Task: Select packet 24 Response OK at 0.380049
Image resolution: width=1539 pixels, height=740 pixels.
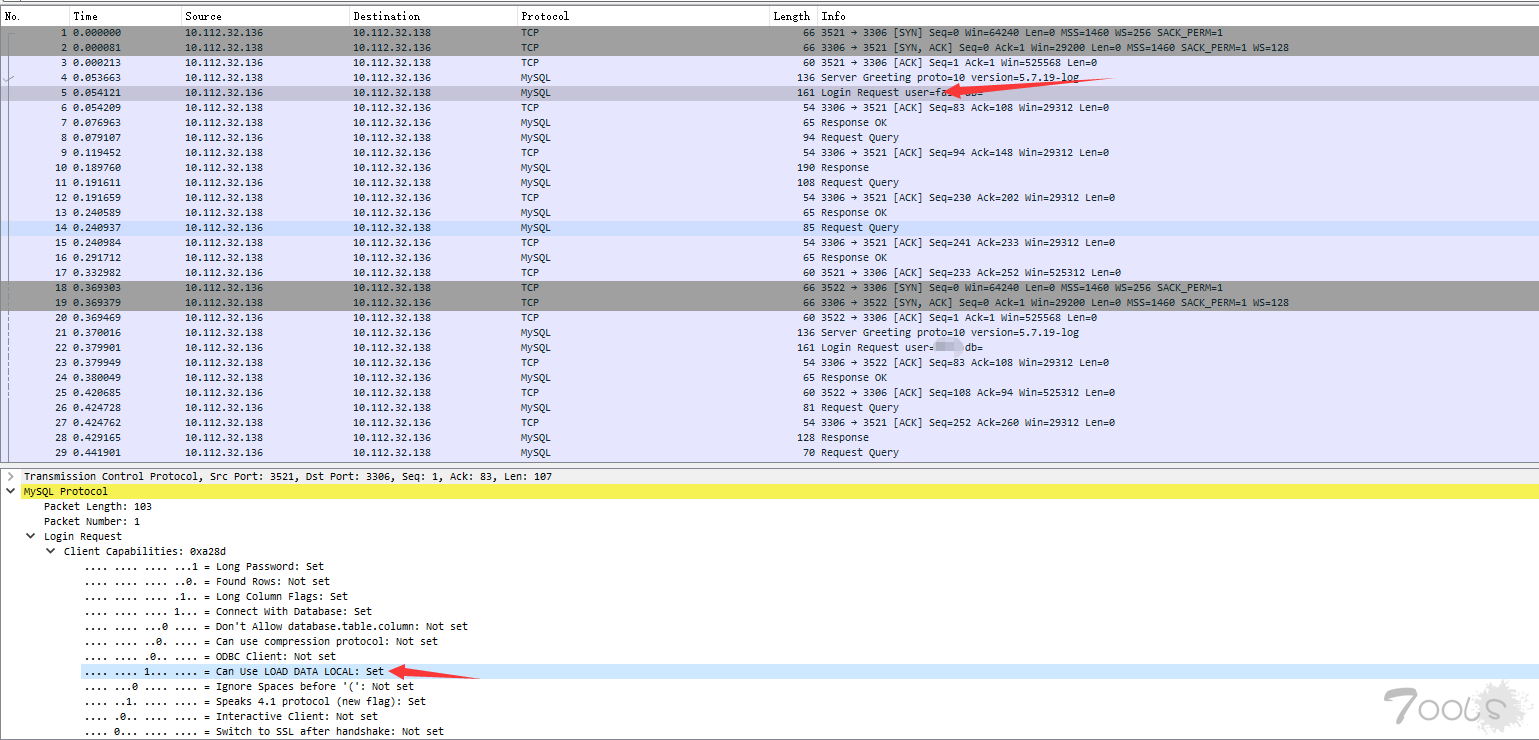Action: point(769,377)
